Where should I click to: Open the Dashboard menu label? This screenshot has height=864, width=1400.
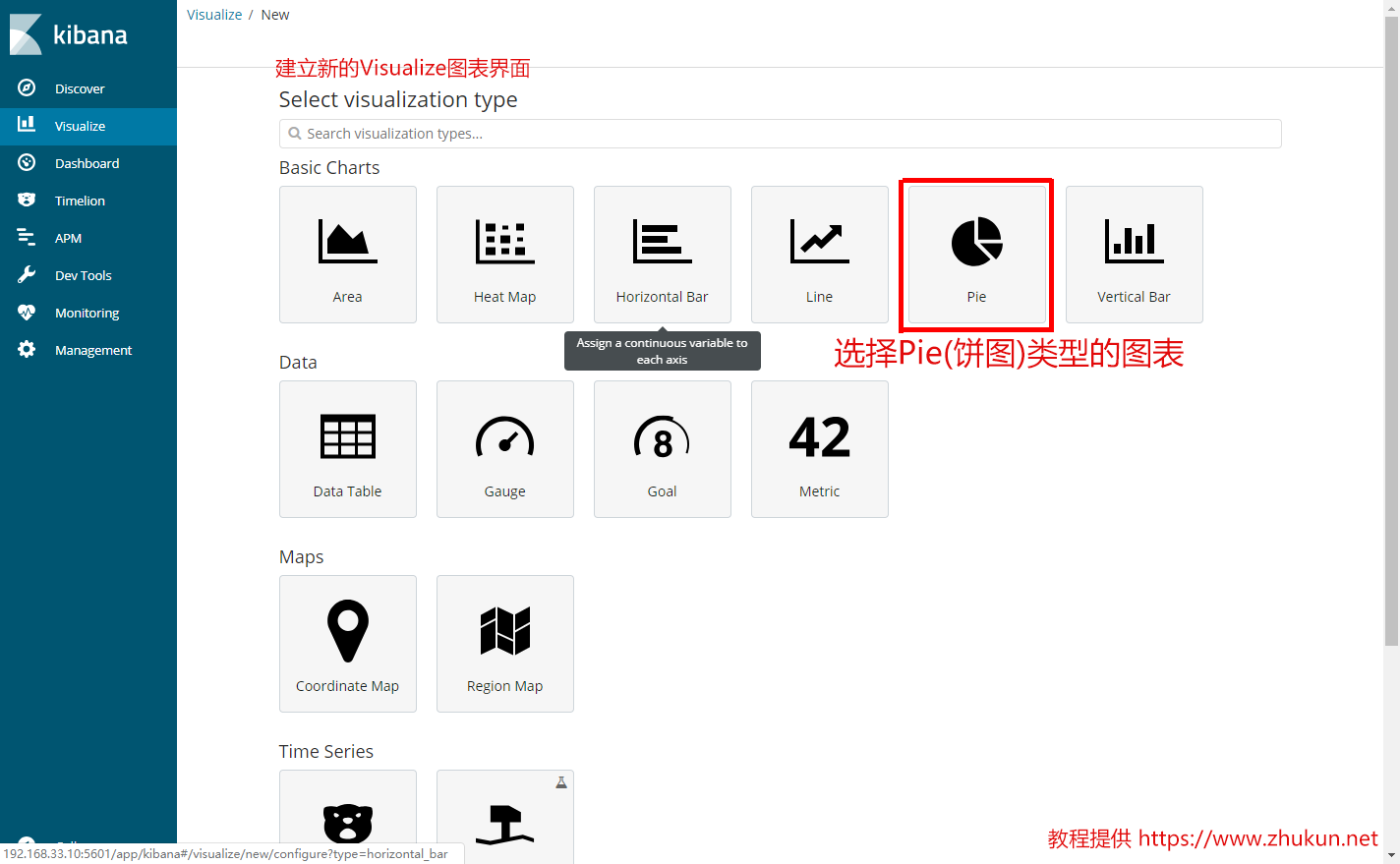point(87,163)
